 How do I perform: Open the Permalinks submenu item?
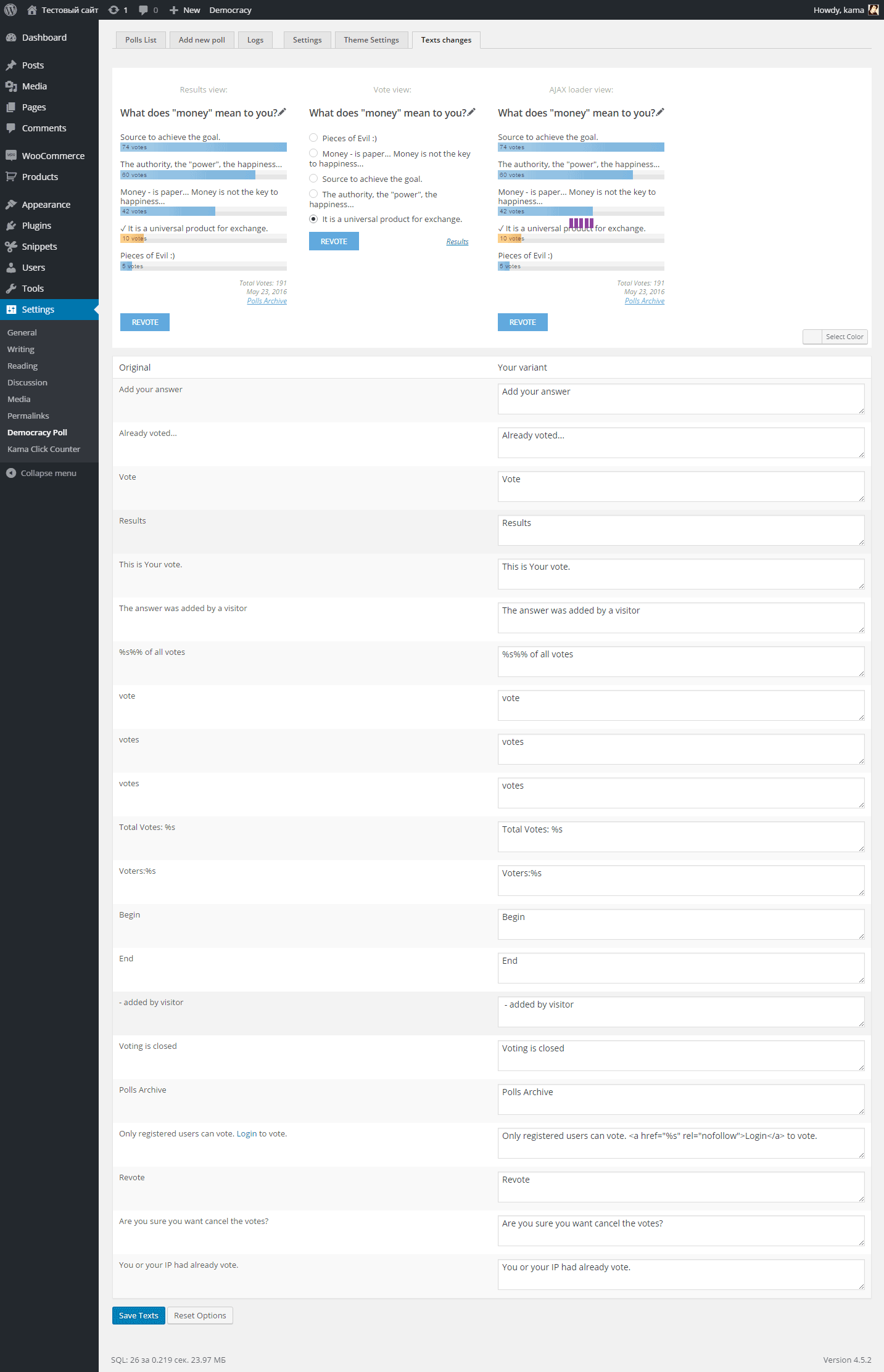click(28, 416)
